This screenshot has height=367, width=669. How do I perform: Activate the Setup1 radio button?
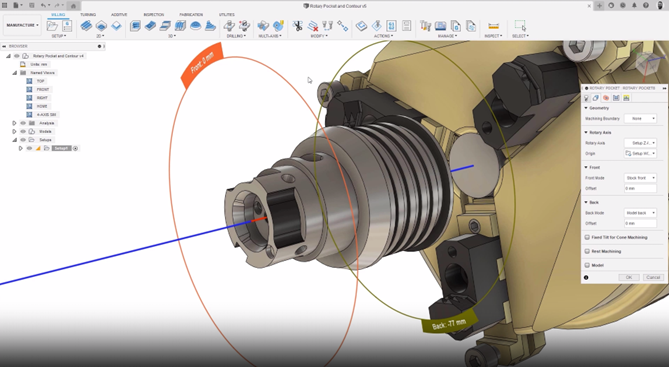[x=76, y=149]
